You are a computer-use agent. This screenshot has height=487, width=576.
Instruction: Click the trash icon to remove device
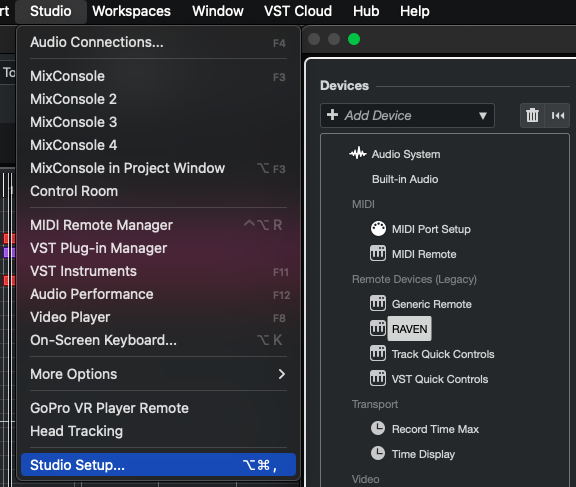click(x=532, y=116)
